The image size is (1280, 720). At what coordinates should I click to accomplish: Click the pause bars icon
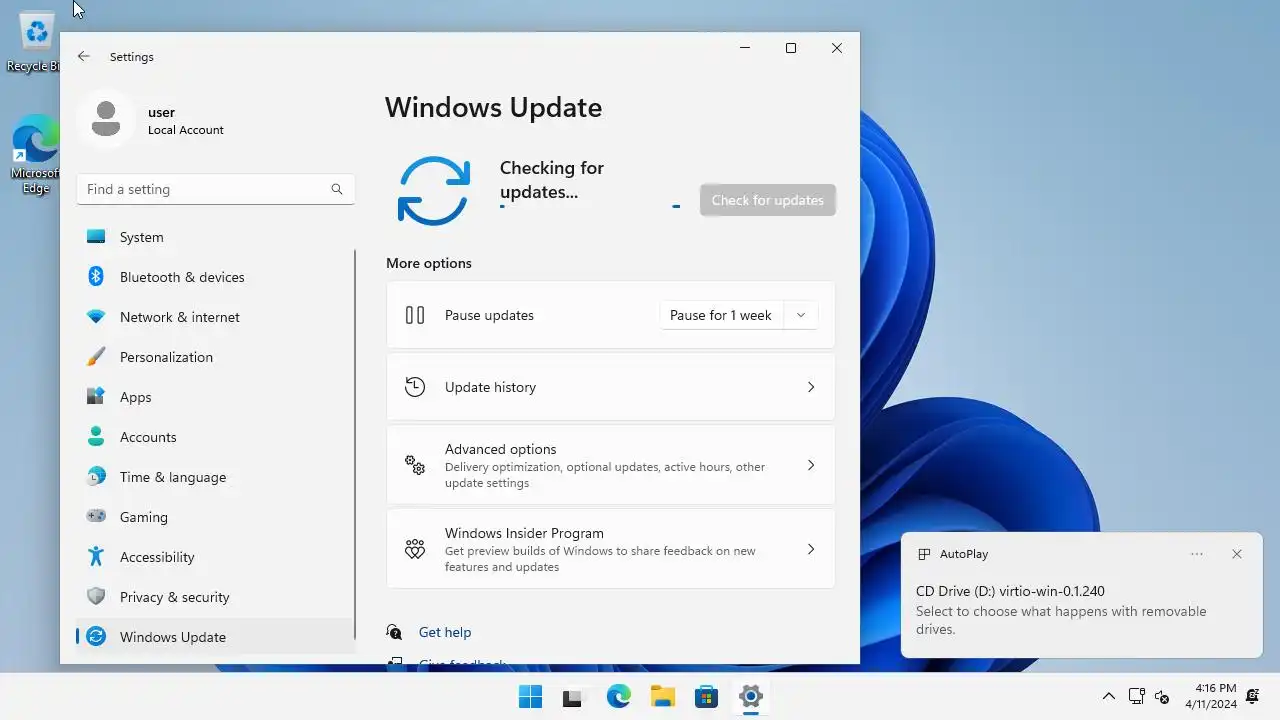click(415, 315)
